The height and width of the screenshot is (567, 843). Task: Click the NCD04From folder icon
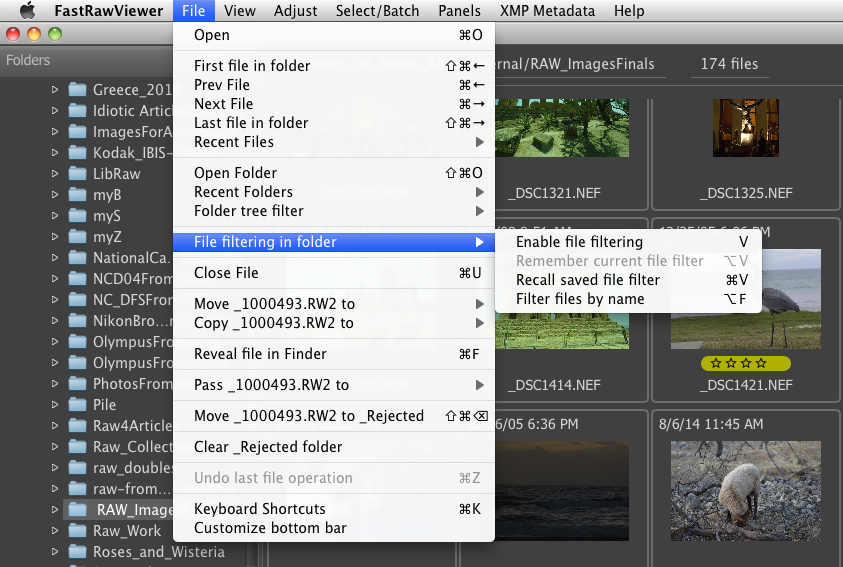pos(78,279)
